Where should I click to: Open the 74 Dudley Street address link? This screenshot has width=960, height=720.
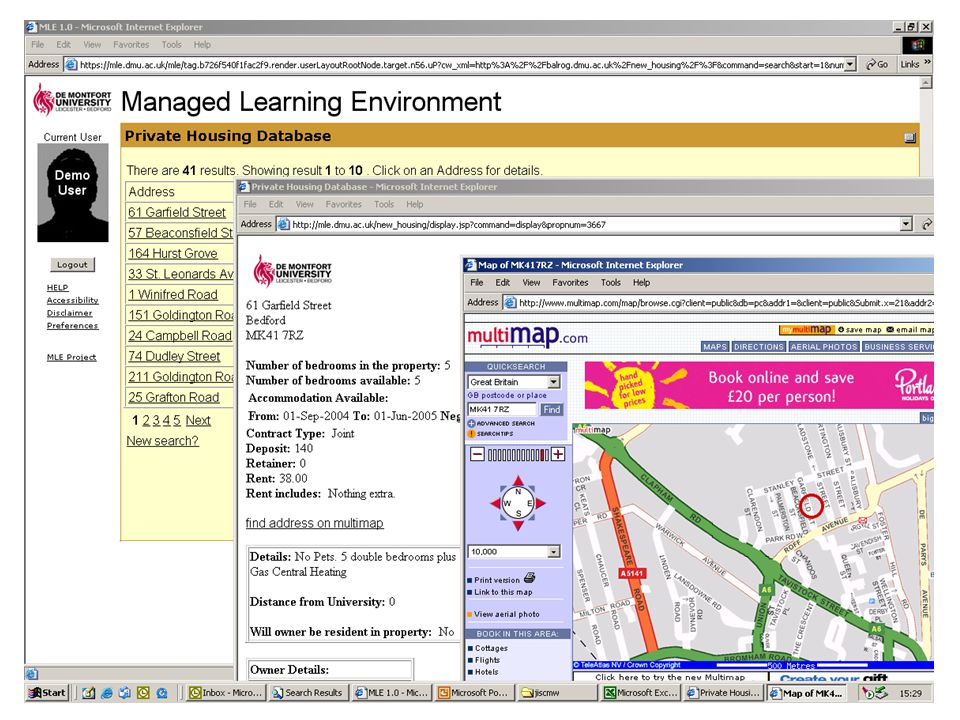pyautogui.click(x=174, y=356)
